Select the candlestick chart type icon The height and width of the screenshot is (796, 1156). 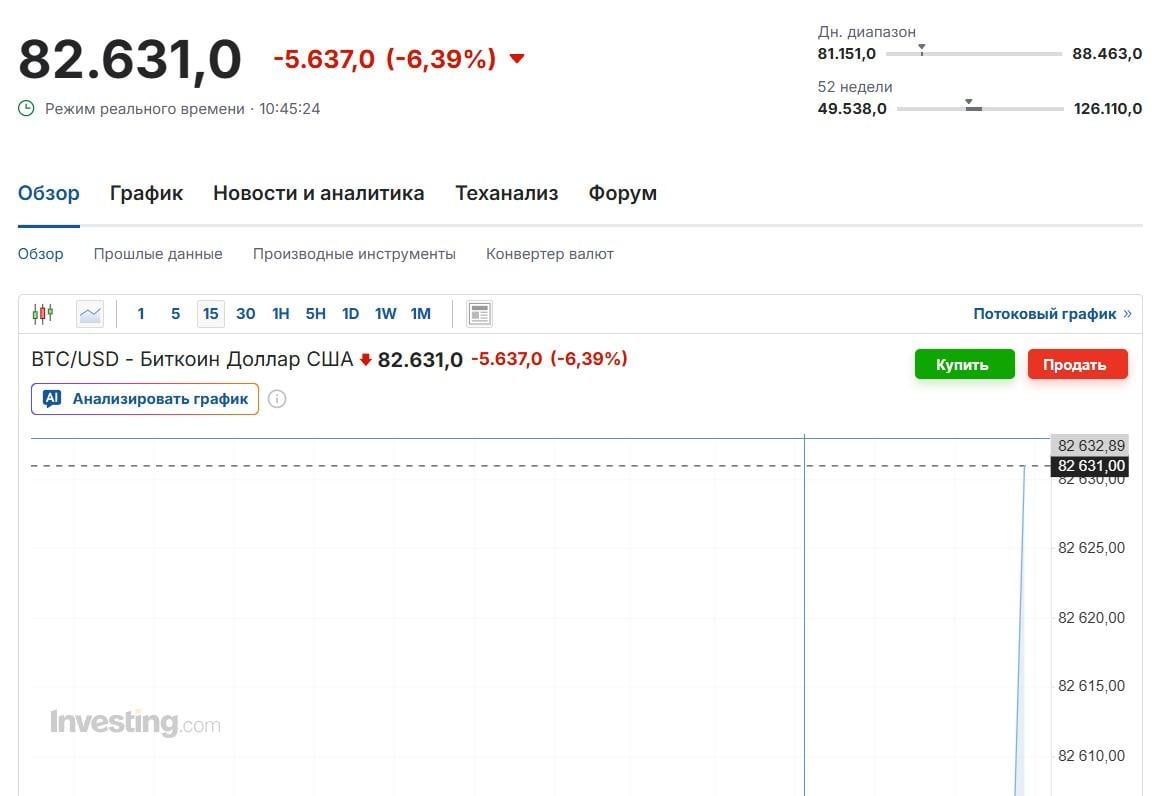click(x=42, y=314)
